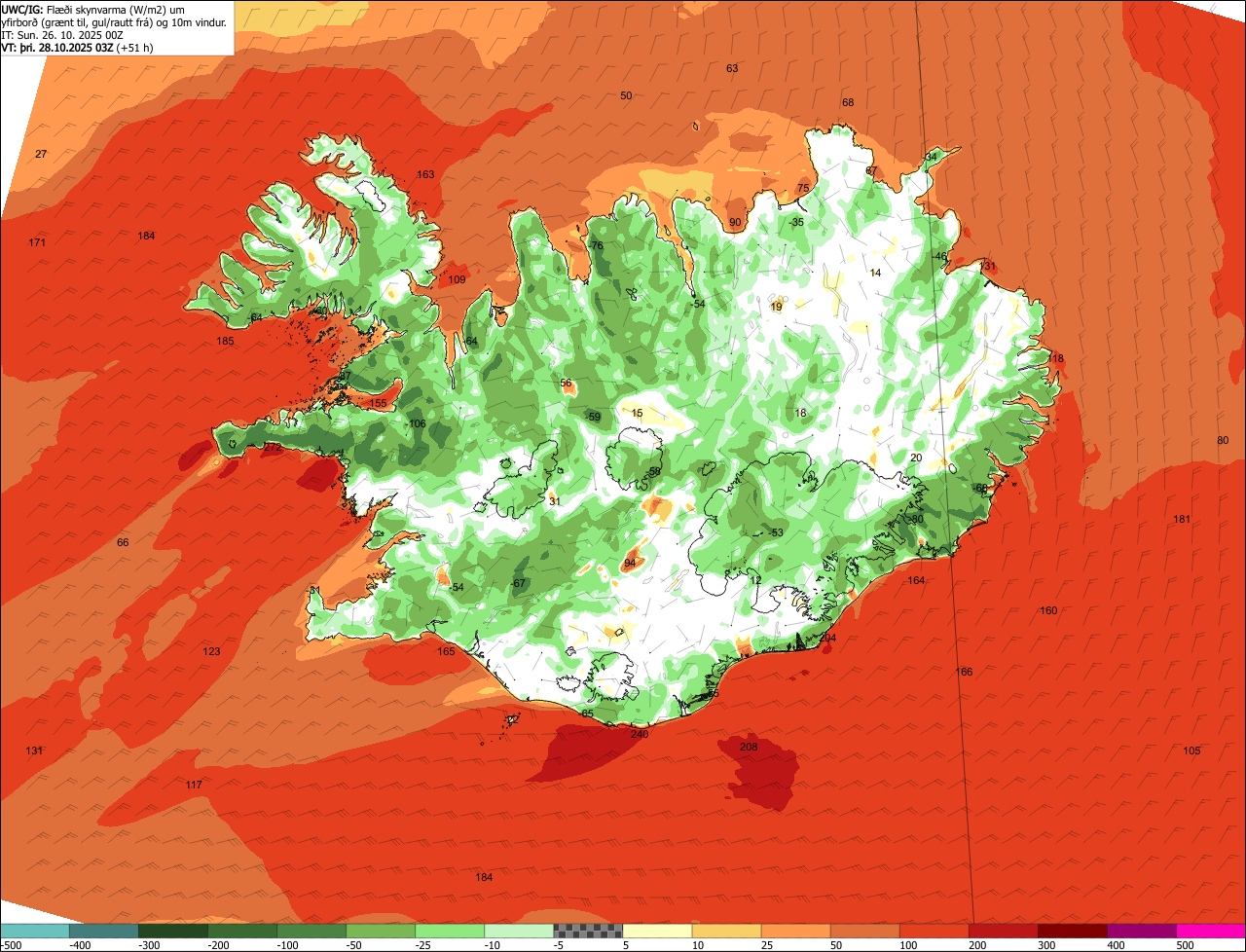Click the map value 171 on the west edge
The height and width of the screenshot is (952, 1246).
tap(37, 242)
